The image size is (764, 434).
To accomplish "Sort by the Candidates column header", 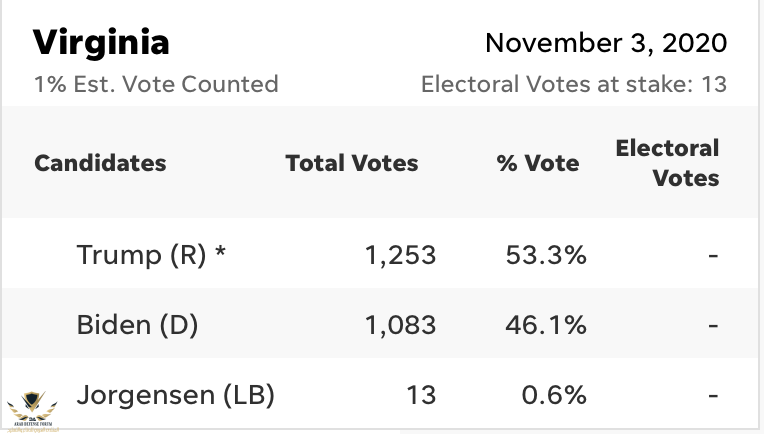I will point(100,163).
